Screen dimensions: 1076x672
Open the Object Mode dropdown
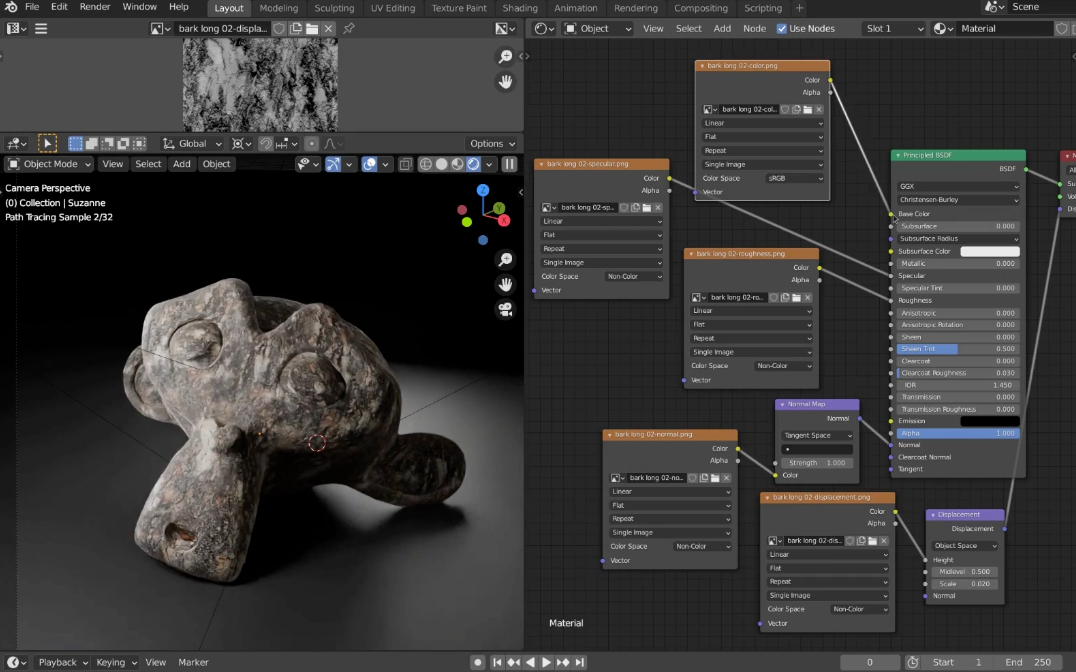(50, 164)
